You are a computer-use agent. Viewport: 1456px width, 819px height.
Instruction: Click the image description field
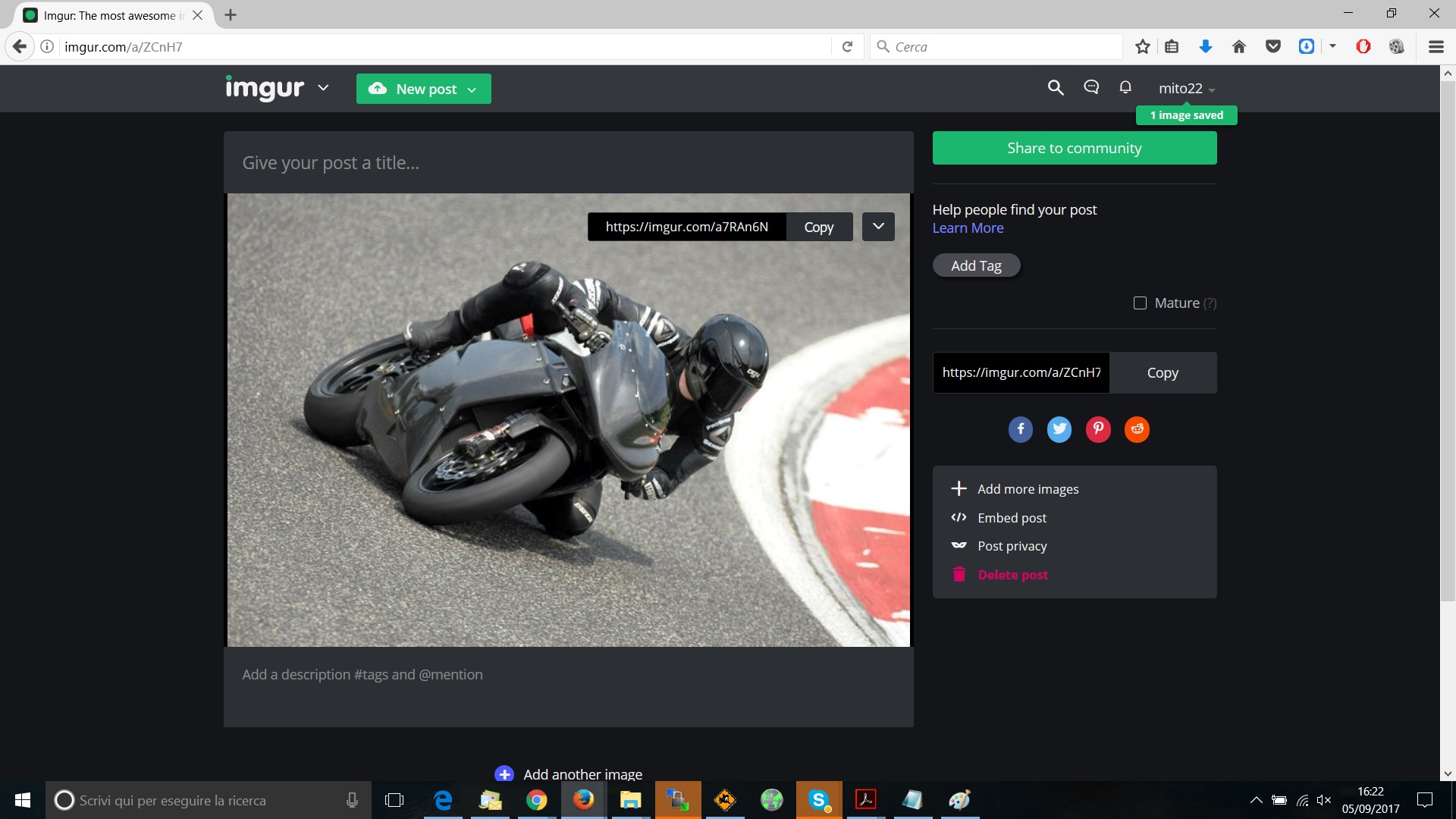point(569,687)
